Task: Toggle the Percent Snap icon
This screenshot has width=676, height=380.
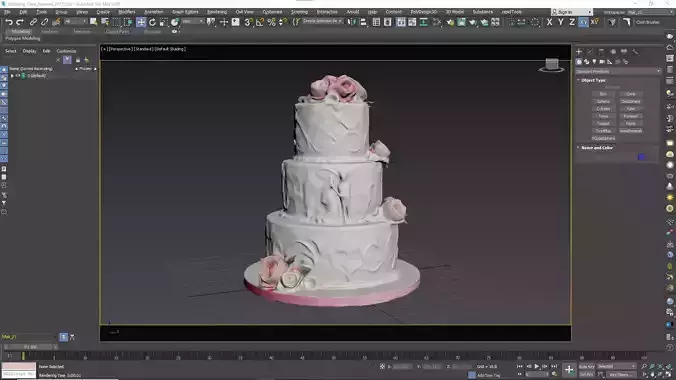Action: tap(271, 22)
